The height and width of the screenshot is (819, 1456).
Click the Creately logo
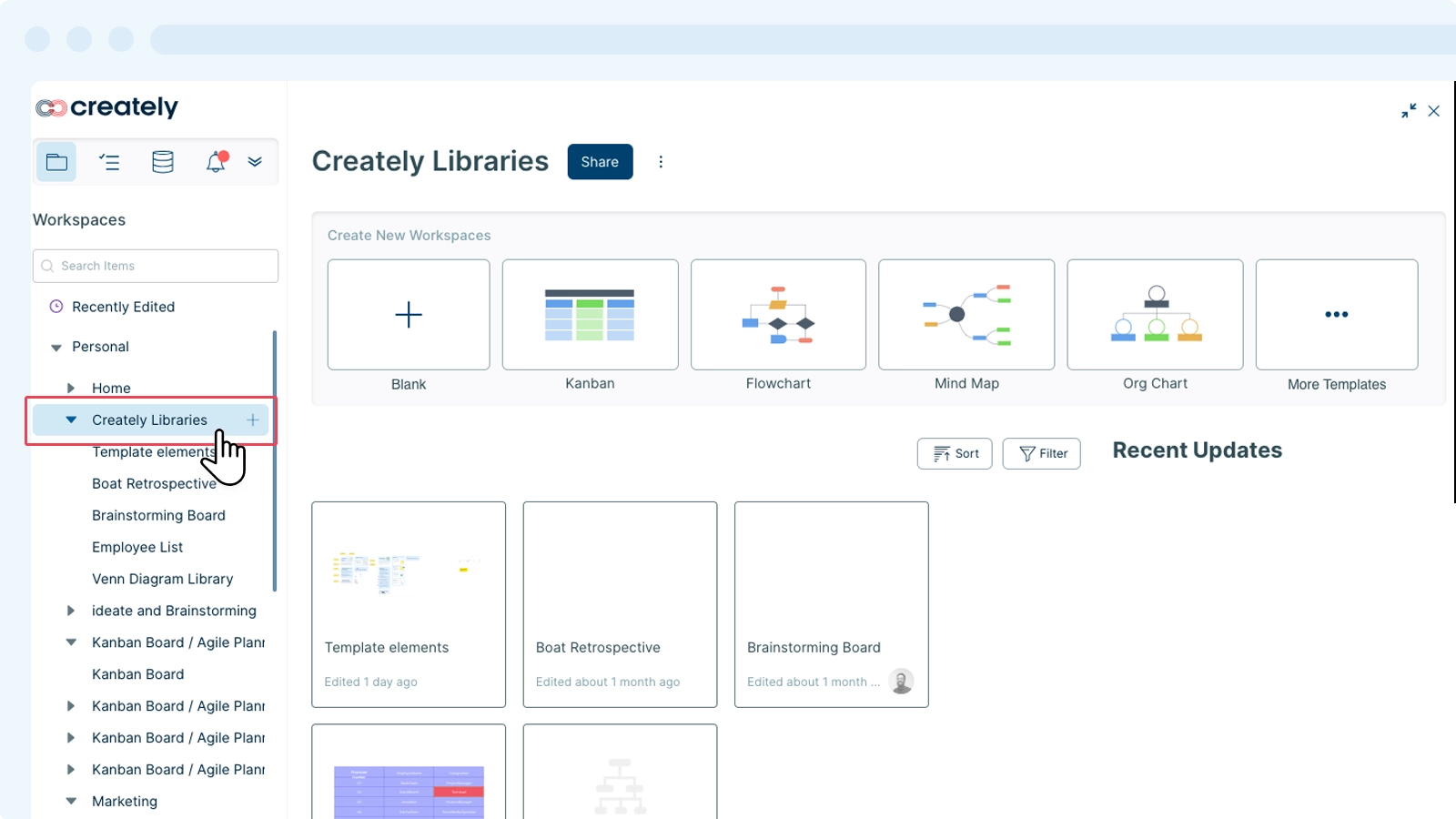tap(106, 107)
